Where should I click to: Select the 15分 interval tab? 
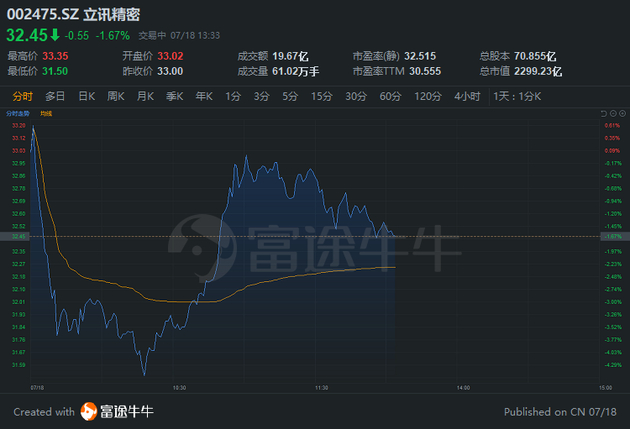click(x=322, y=96)
